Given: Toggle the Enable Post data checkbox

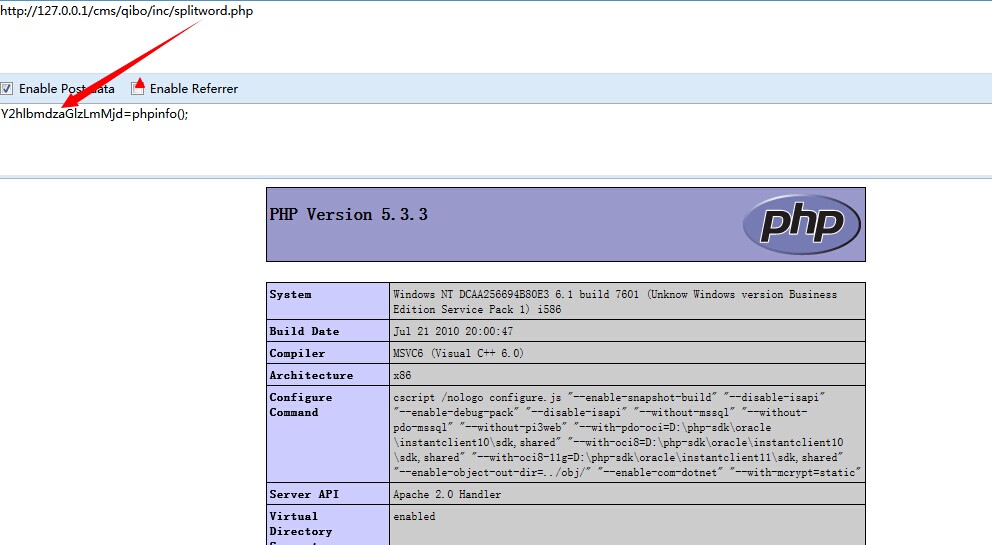Looking at the screenshot, I should 6,89.
